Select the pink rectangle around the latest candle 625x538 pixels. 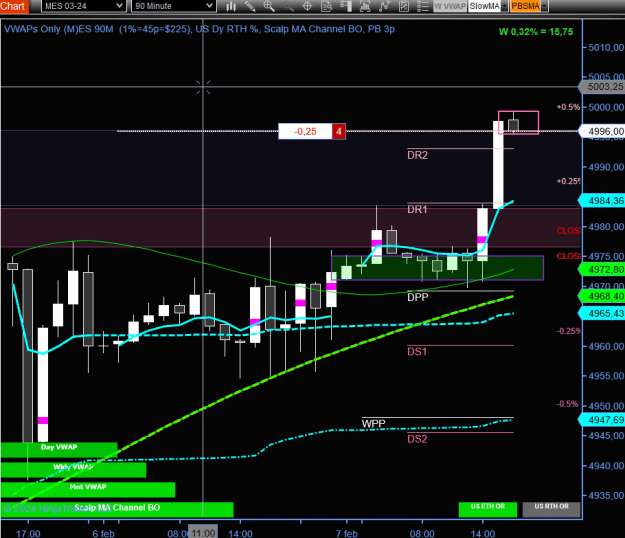[519, 123]
